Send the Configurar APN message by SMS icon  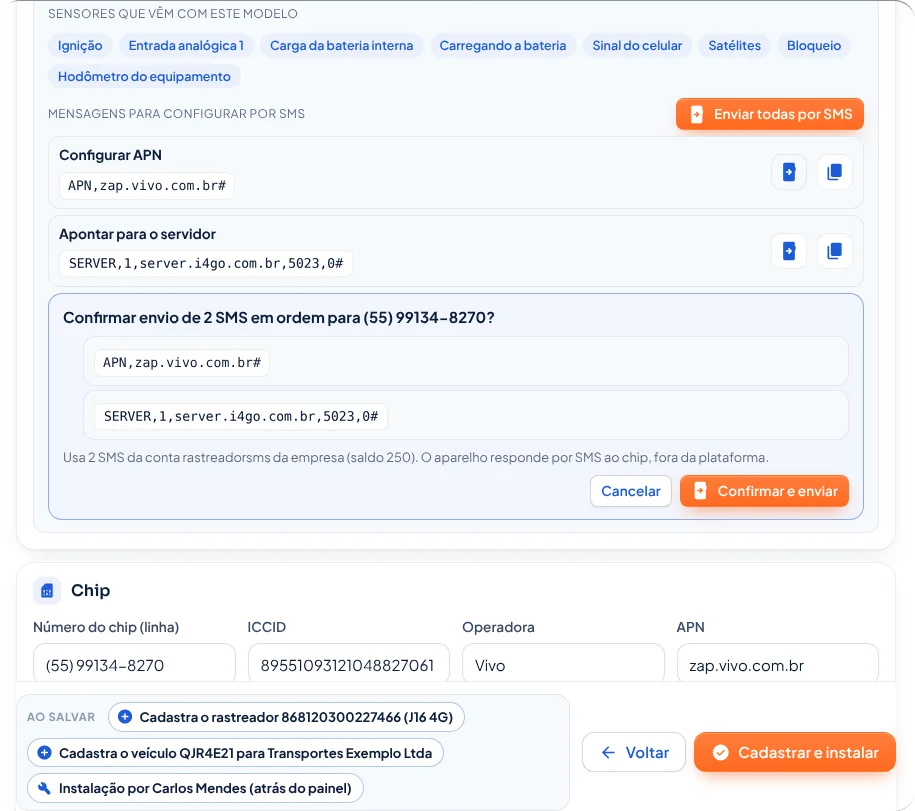click(788, 172)
